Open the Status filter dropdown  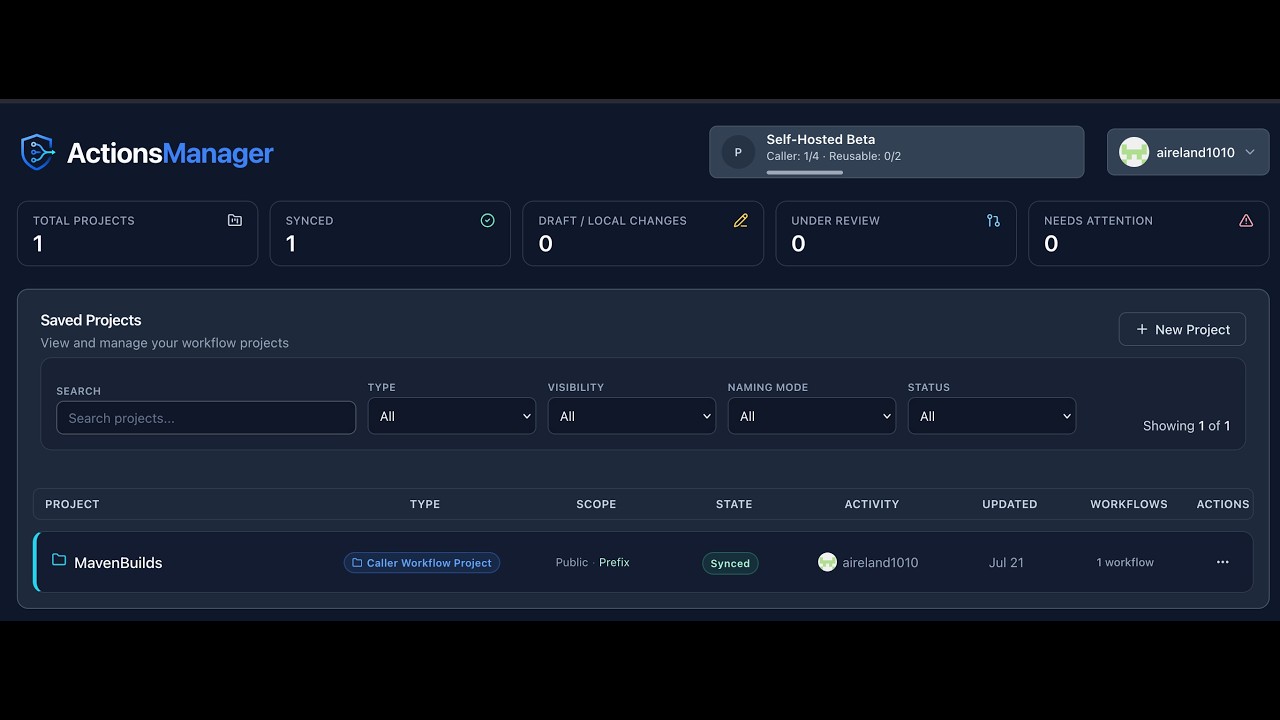point(992,416)
